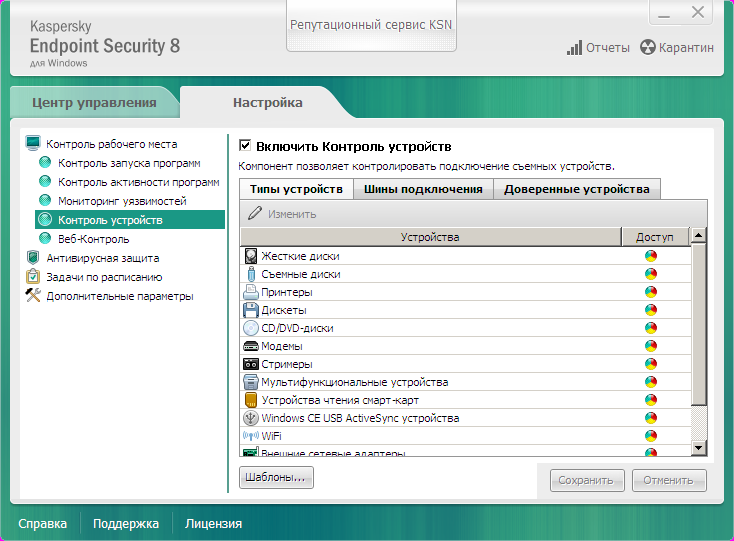Click the green dot beside Веб-Контроль
The height and width of the screenshot is (541, 734).
pos(45,239)
